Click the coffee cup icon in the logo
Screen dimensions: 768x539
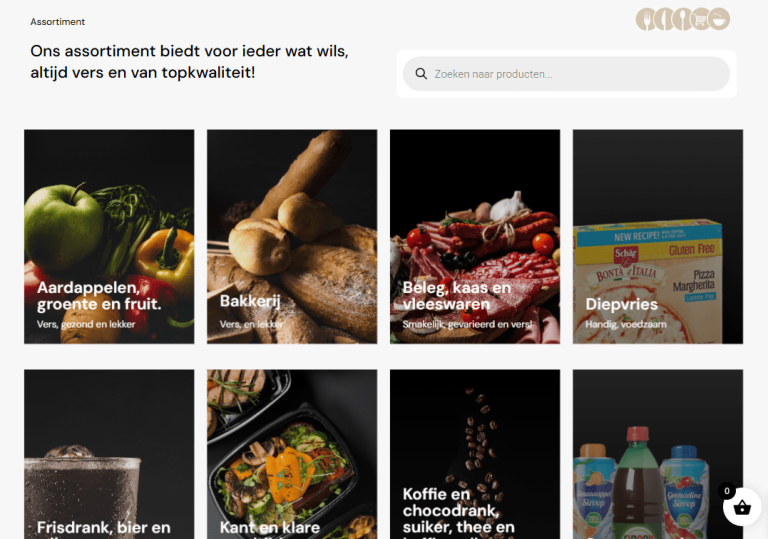pos(719,19)
